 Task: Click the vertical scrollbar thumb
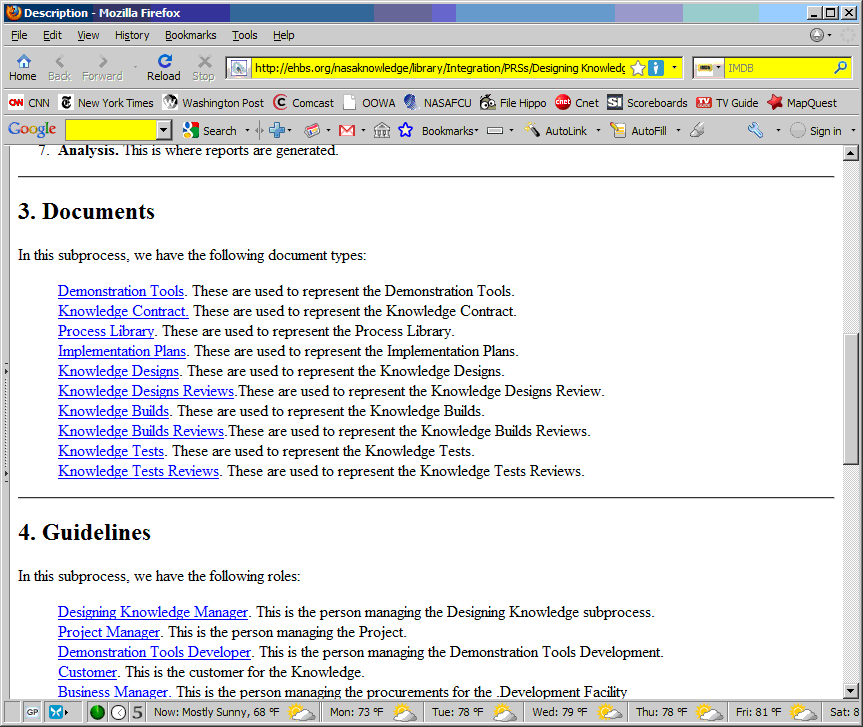pos(850,398)
